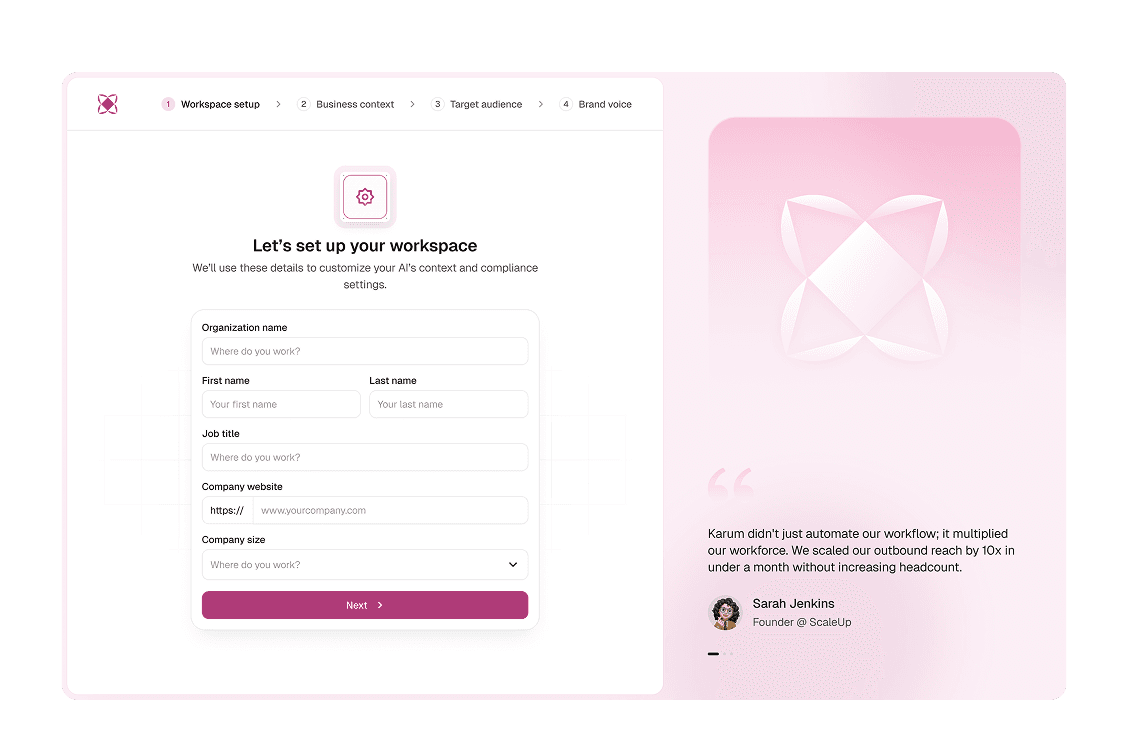Click step number 4 circle badge
The width and height of the screenshot is (1128, 736).
[566, 104]
